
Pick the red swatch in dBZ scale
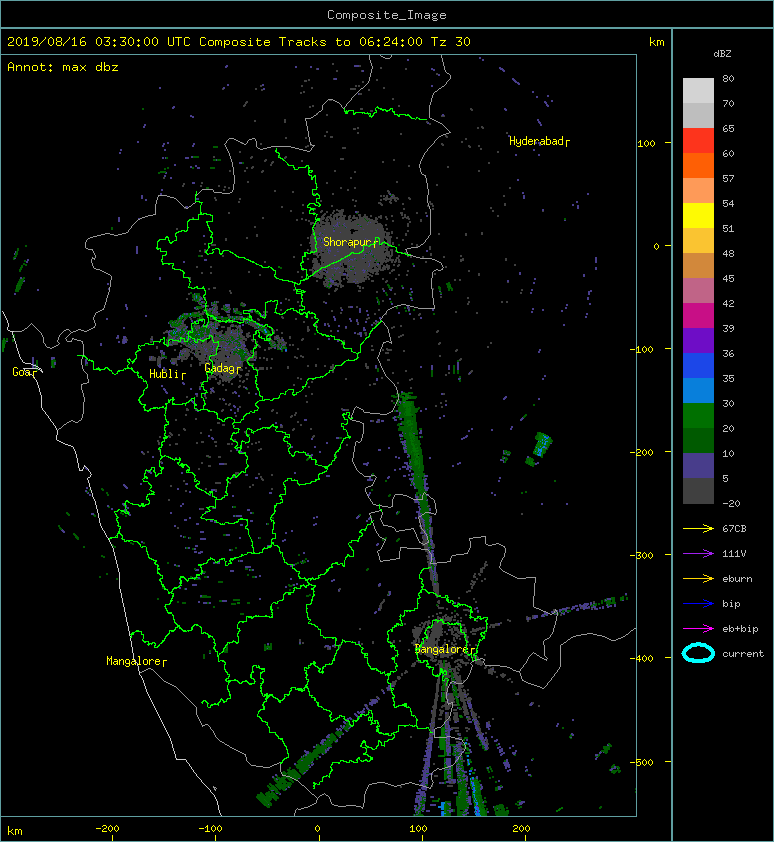698,141
